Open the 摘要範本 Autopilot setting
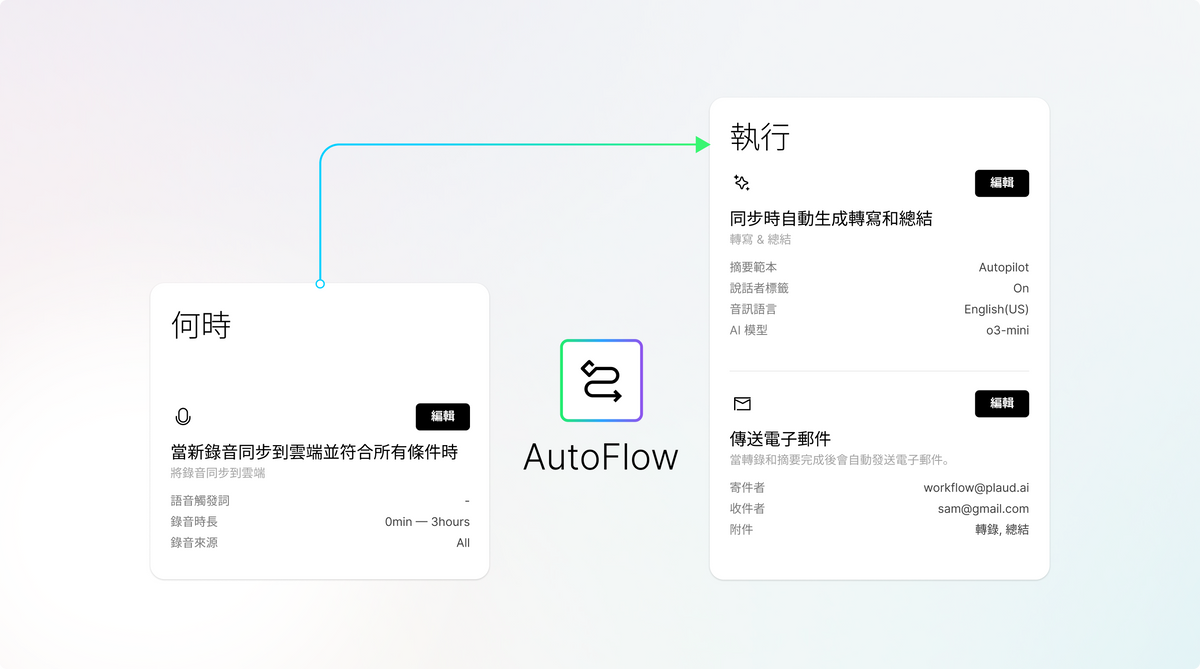The image size is (1200, 669). [1003, 267]
